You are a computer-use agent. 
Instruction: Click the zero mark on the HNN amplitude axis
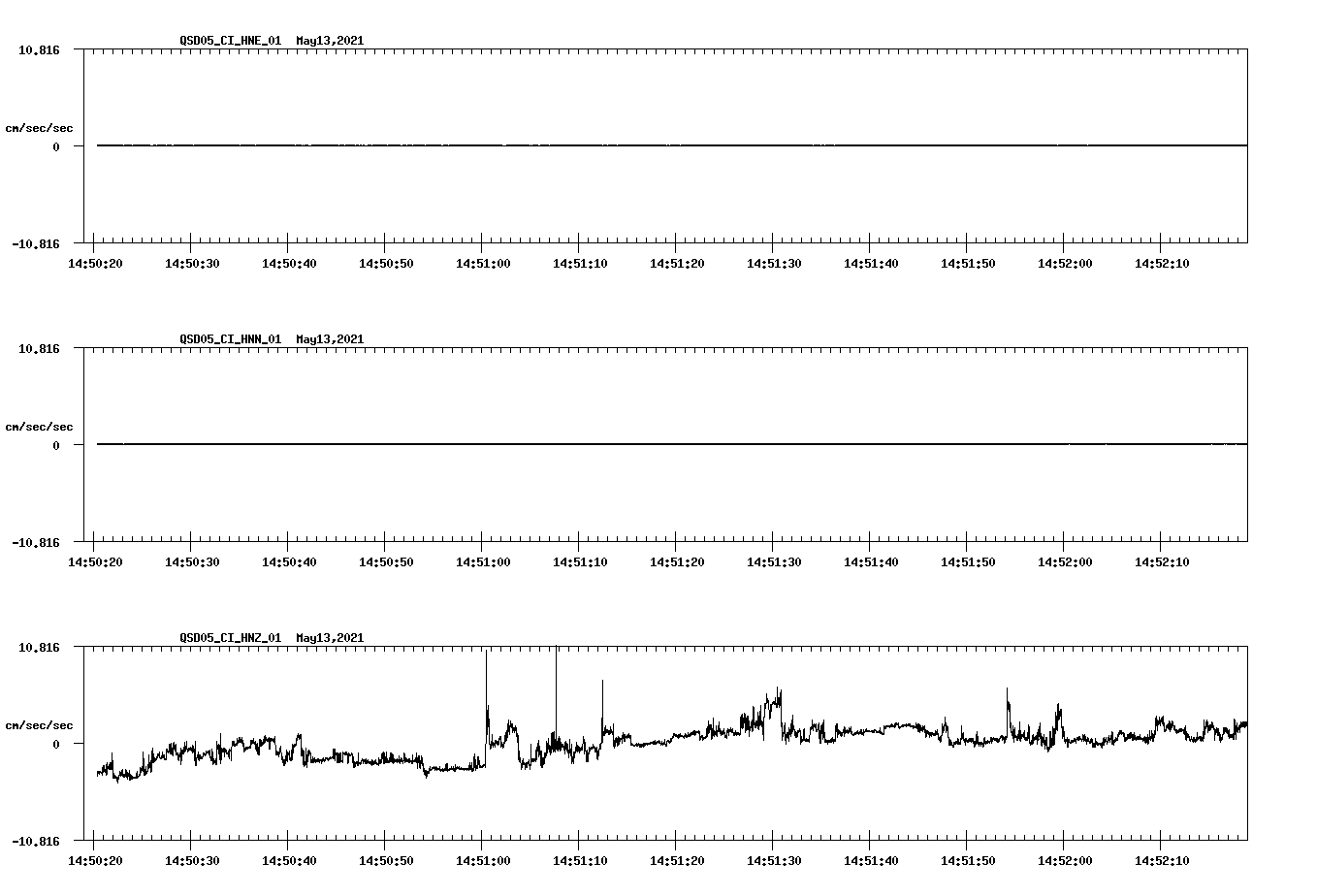tap(57, 443)
